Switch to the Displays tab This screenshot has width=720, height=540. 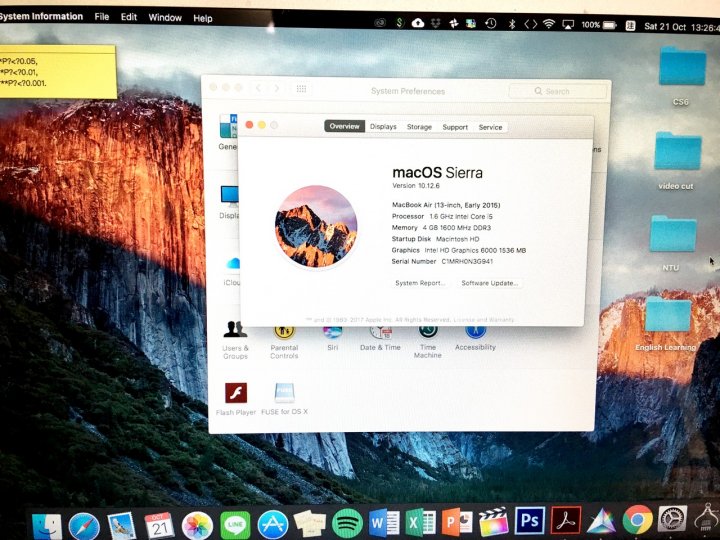[383, 127]
